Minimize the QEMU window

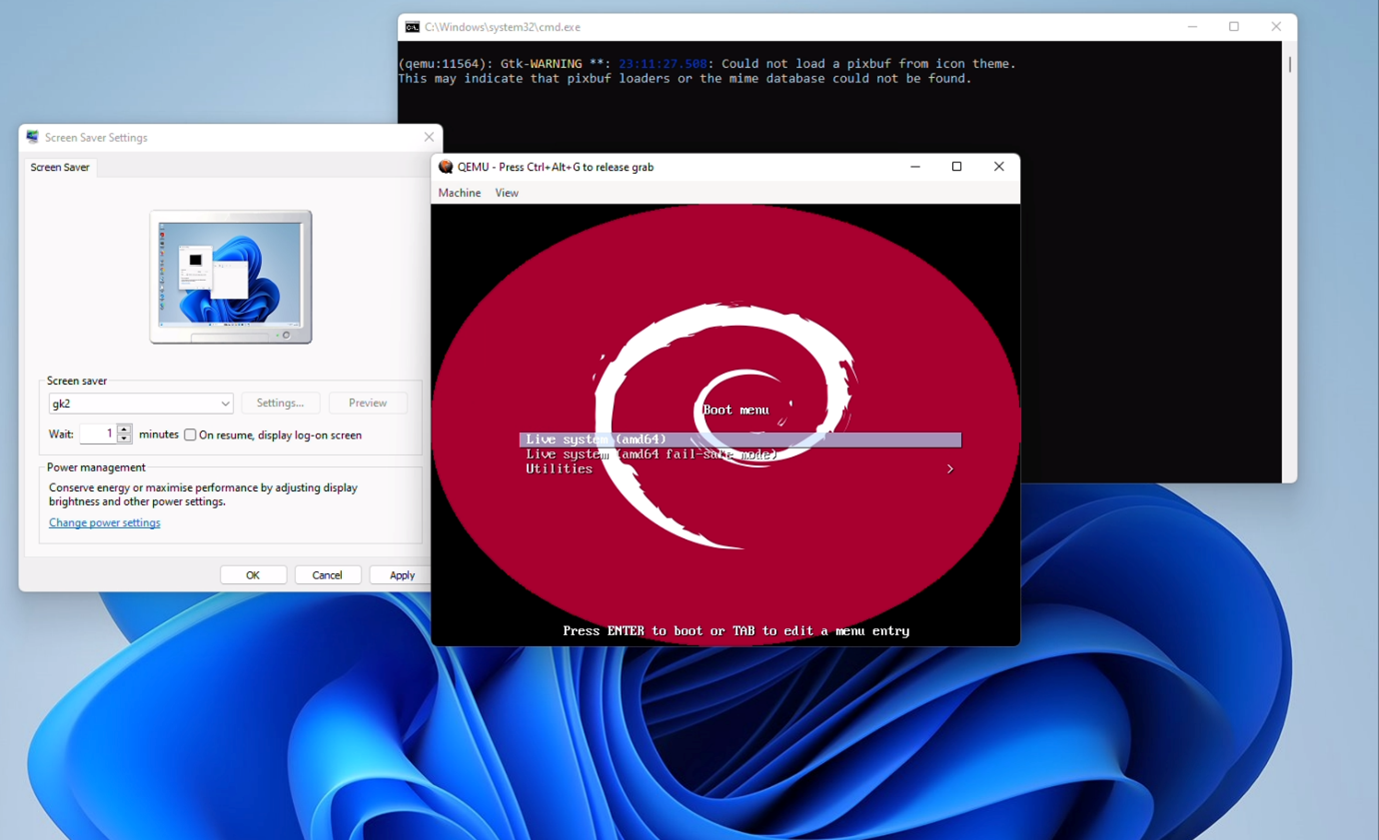(x=915, y=167)
